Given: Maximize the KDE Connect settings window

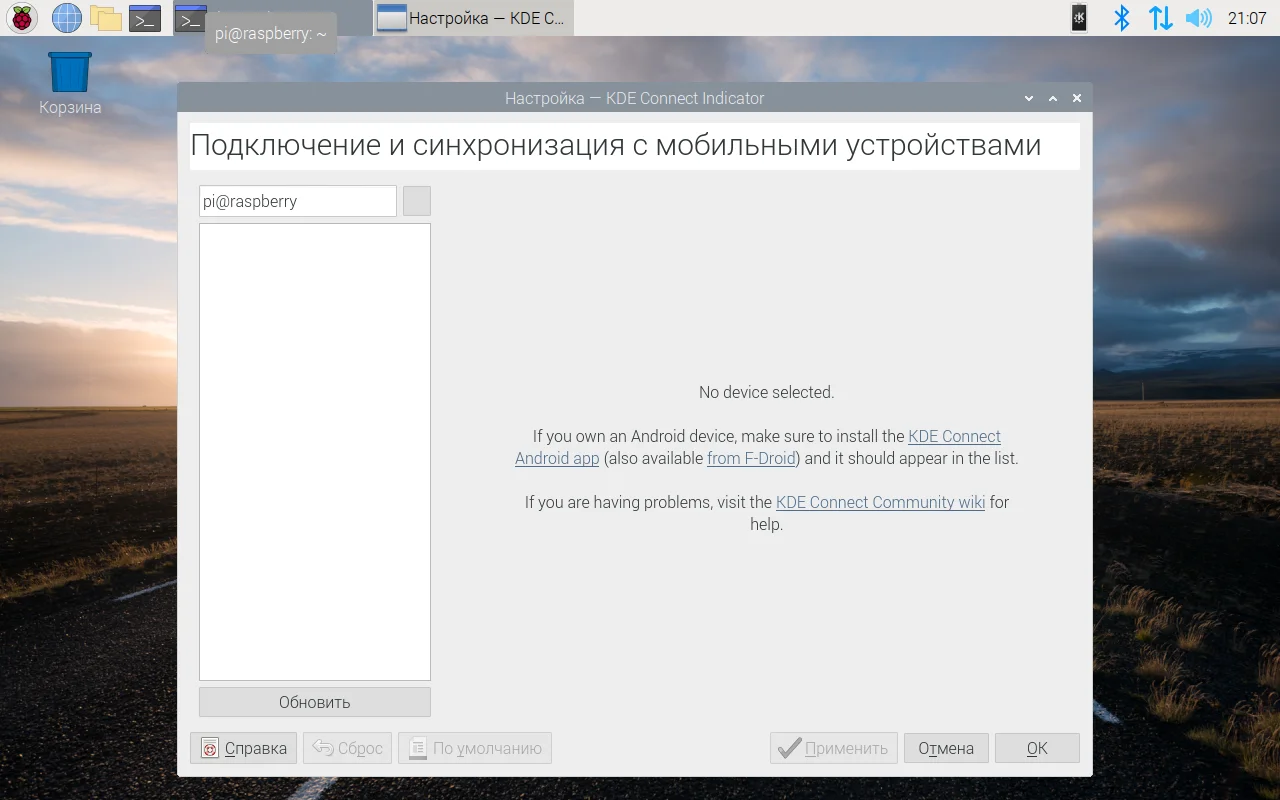Looking at the screenshot, I should [x=1053, y=98].
